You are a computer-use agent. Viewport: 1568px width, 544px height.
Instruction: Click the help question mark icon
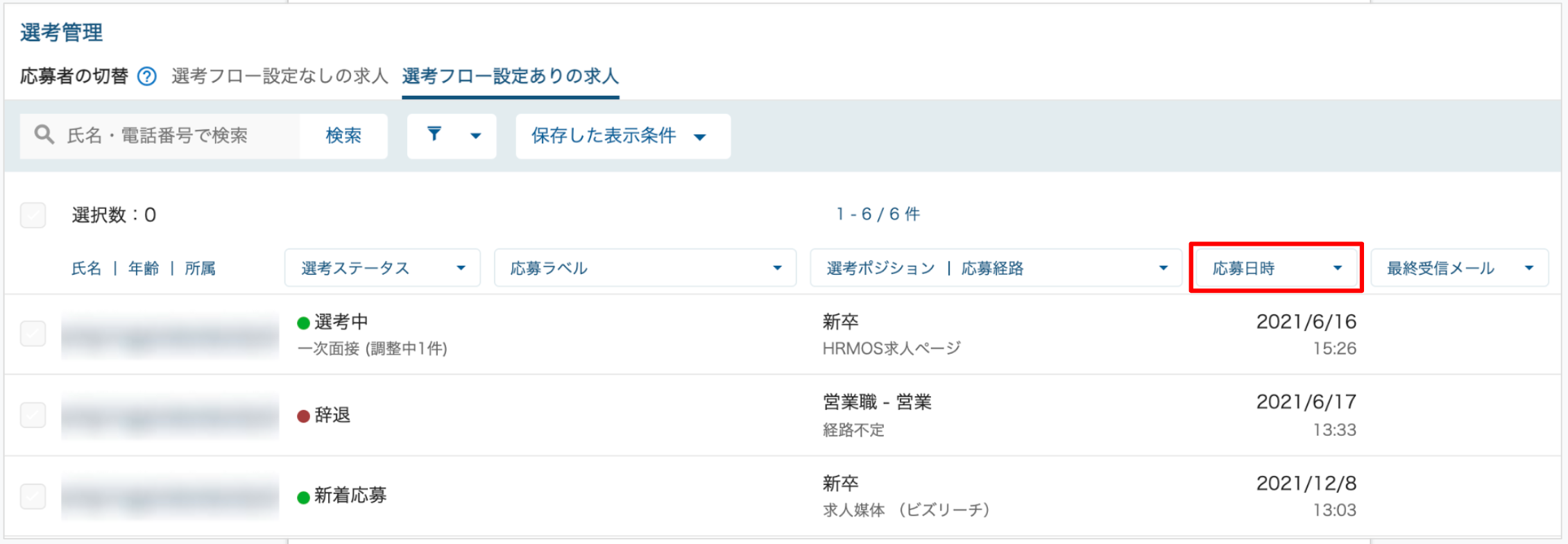tap(147, 76)
